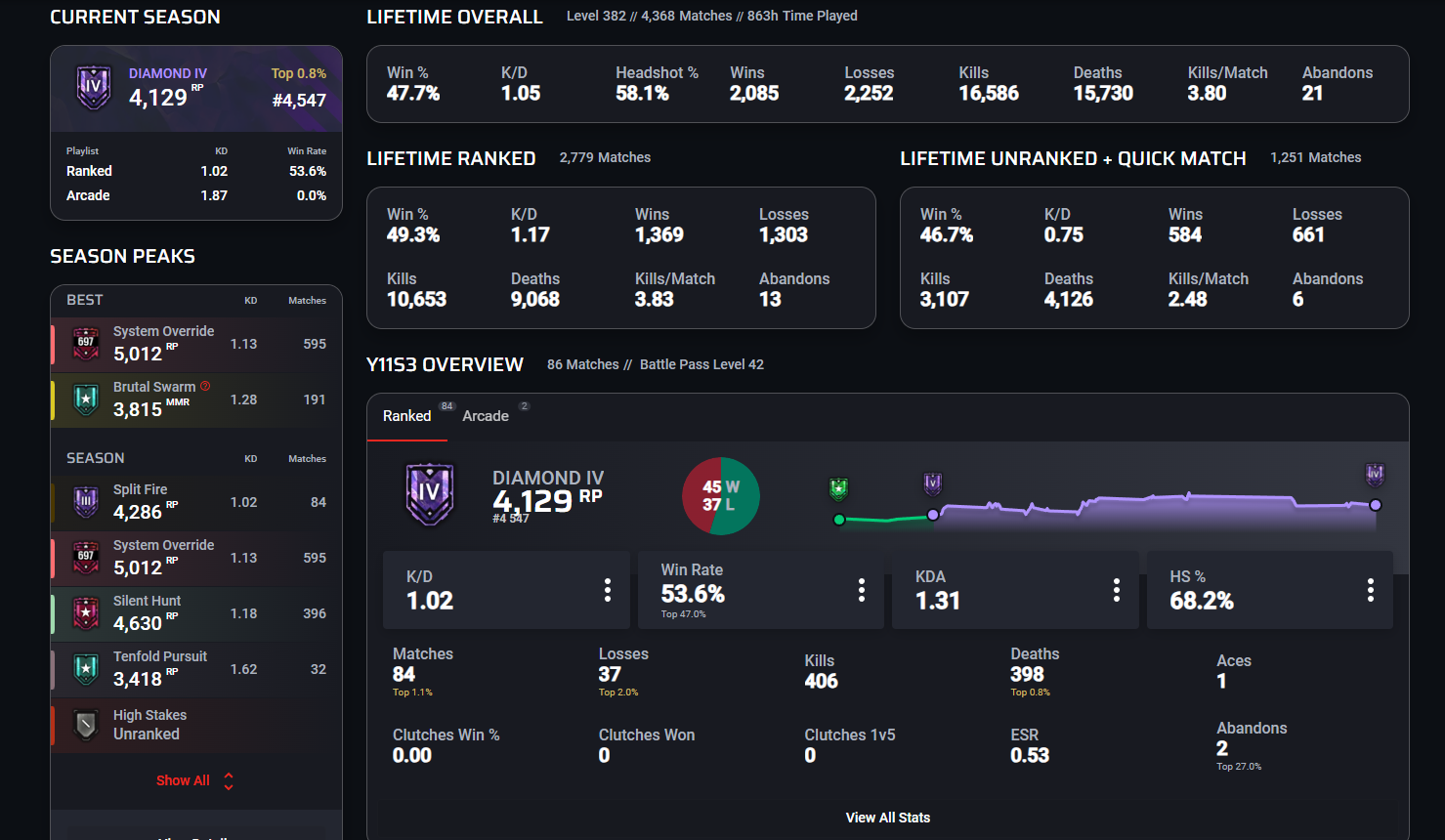Open the K/D card three-dot menu
This screenshot has height=840, width=1445.
(608, 590)
